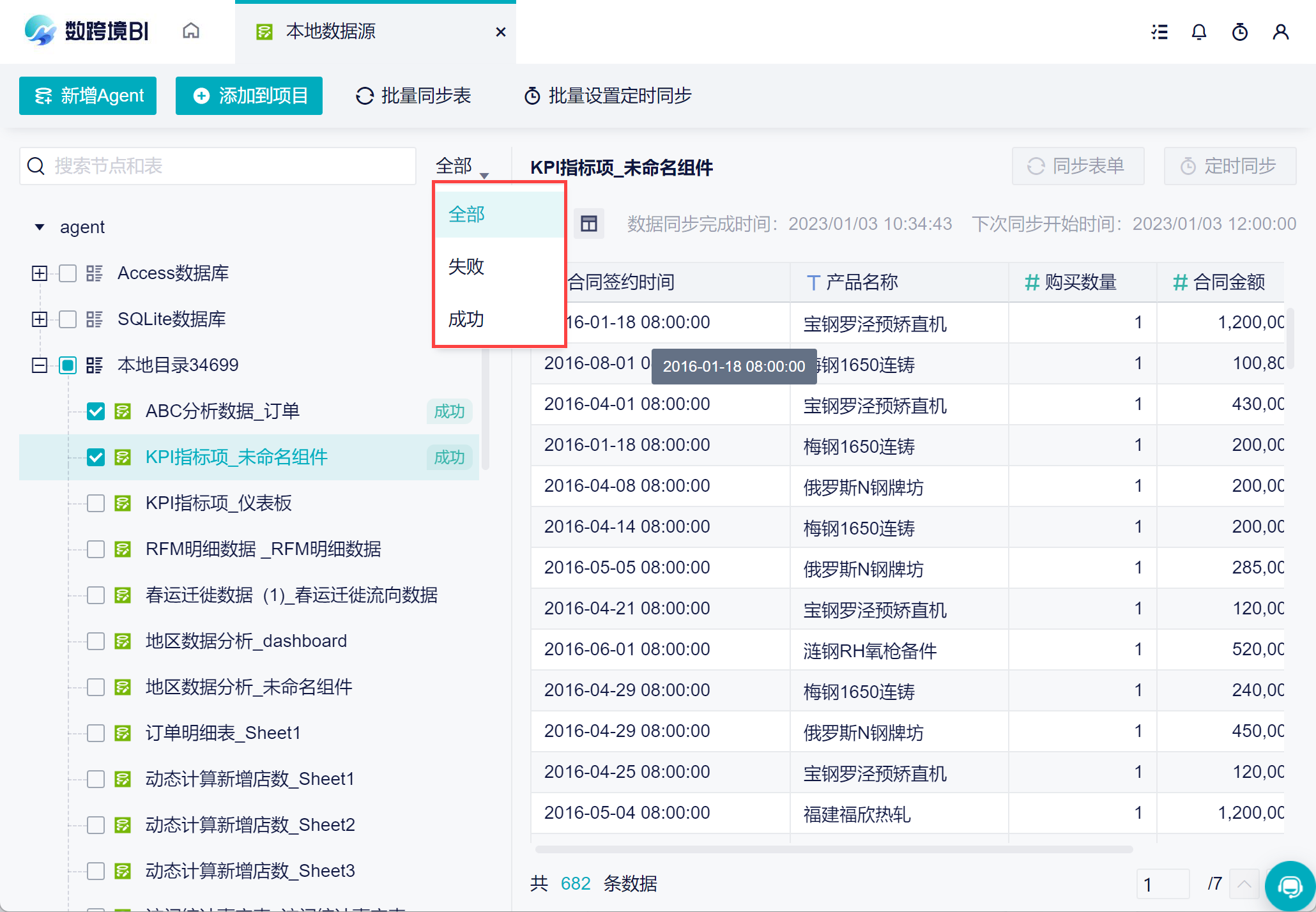Click the horizontal scrollbar under the table
This screenshot has height=912, width=1316.
[x=834, y=849]
